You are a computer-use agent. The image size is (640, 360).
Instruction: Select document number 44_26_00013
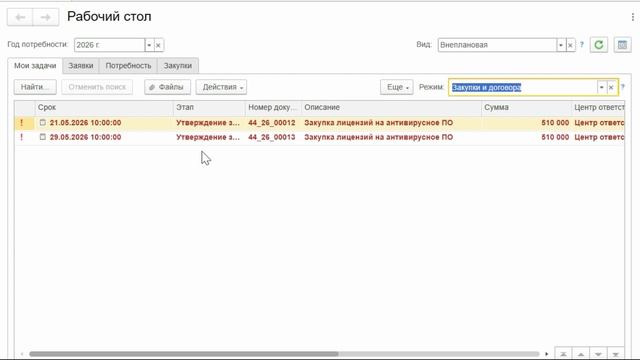coord(271,137)
